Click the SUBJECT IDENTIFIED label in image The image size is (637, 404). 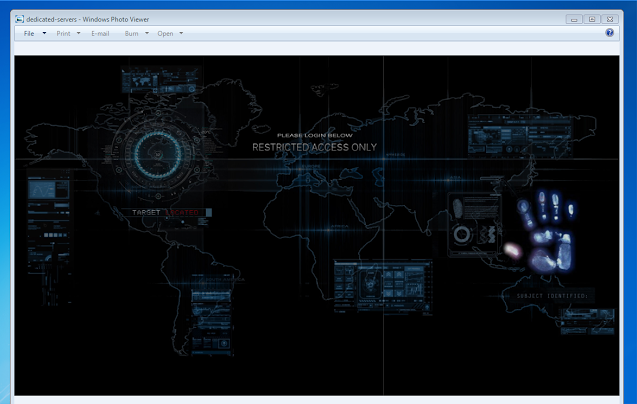(x=553, y=296)
